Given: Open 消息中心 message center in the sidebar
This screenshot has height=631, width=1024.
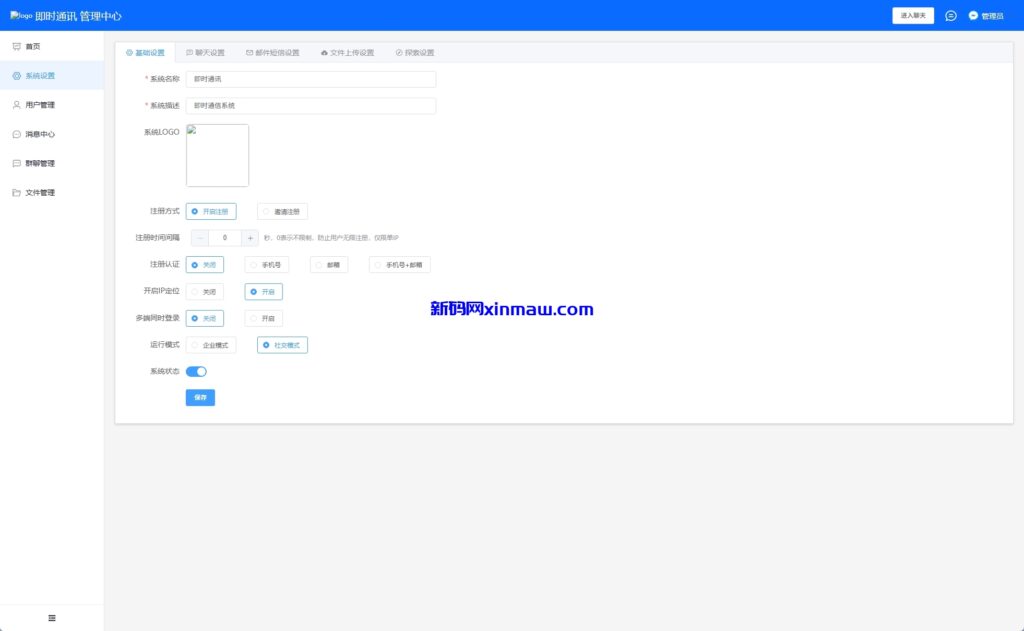Looking at the screenshot, I should (39, 134).
